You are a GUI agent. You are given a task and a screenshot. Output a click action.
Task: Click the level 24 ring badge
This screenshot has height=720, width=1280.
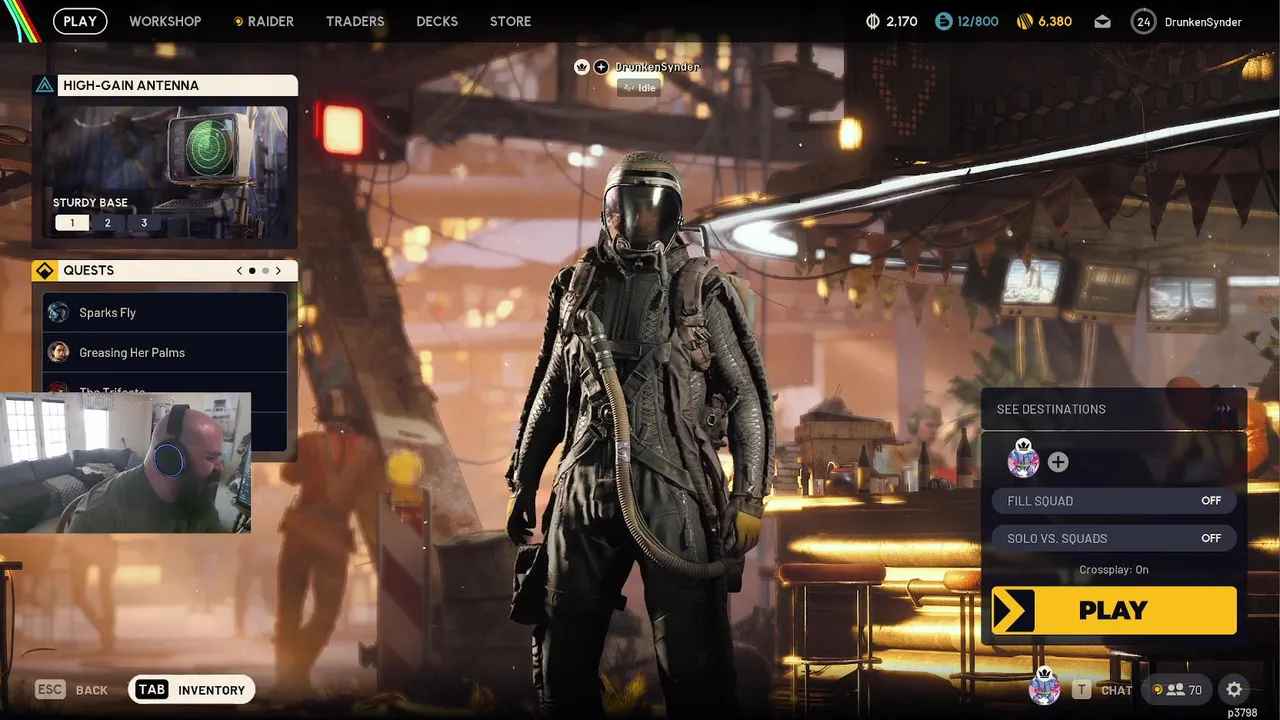point(1144,21)
